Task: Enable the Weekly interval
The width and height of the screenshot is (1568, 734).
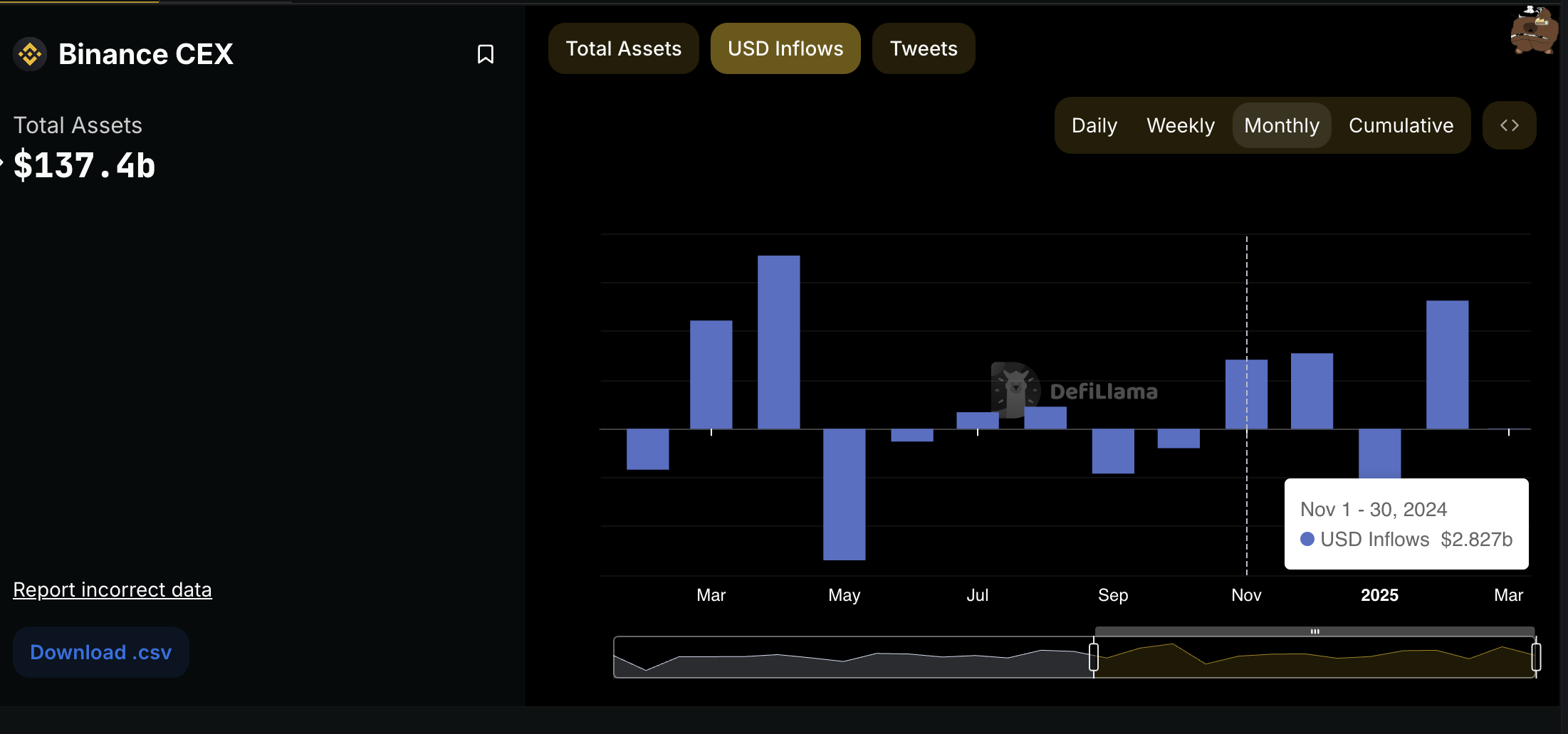Action: [x=1180, y=125]
